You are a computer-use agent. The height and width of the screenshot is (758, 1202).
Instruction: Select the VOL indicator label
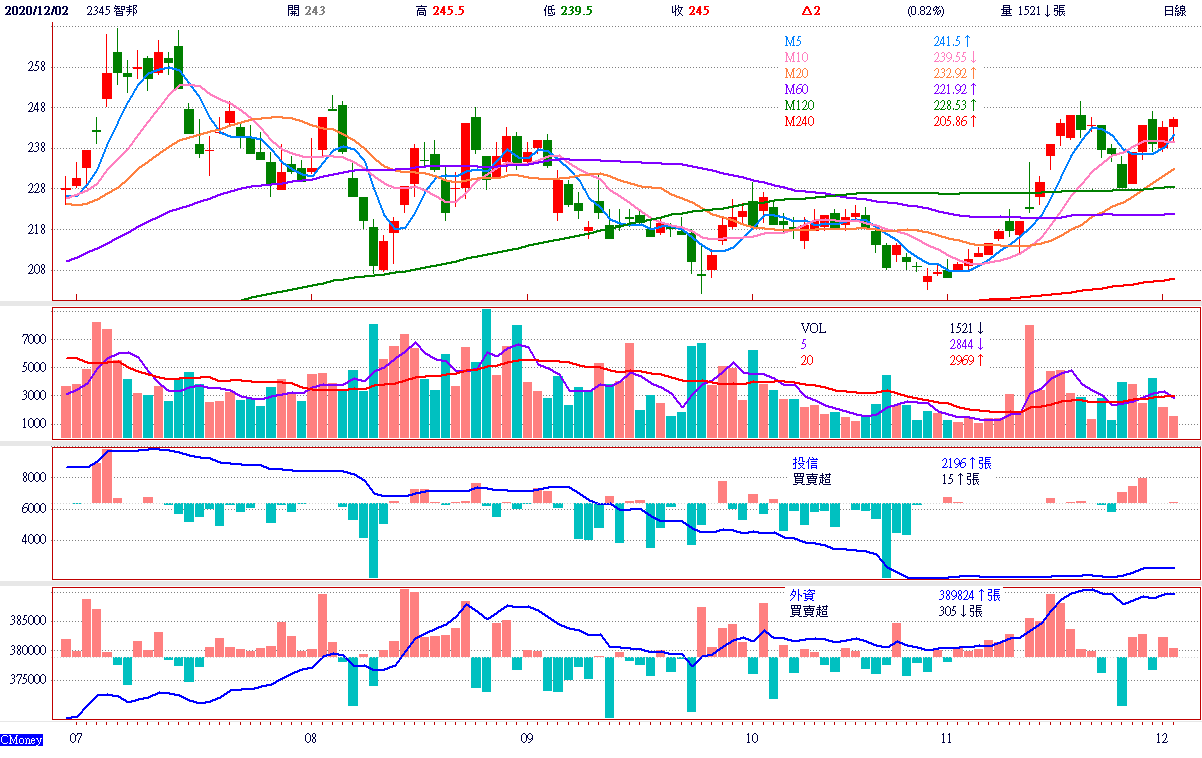pyautogui.click(x=814, y=328)
